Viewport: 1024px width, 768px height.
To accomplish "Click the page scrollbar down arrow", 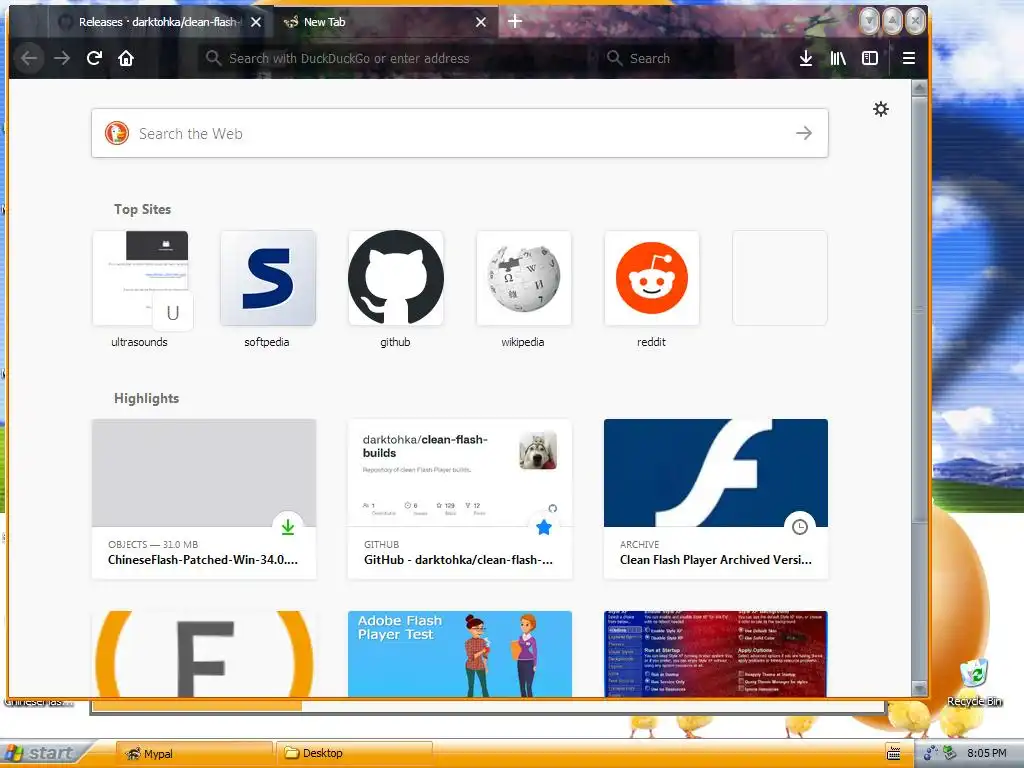I will [920, 688].
